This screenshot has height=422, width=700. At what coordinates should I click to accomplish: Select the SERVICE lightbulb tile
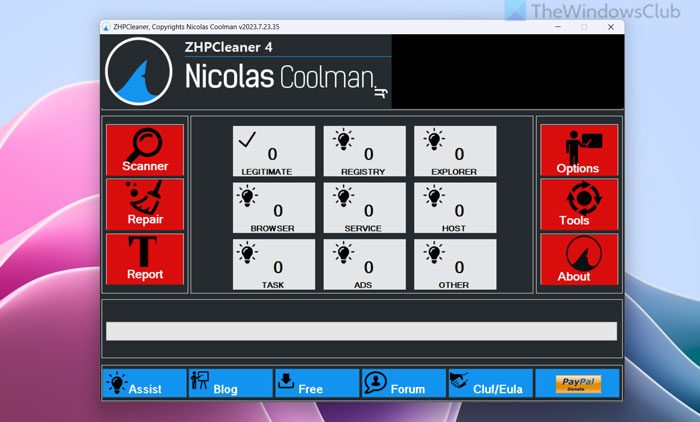click(364, 208)
